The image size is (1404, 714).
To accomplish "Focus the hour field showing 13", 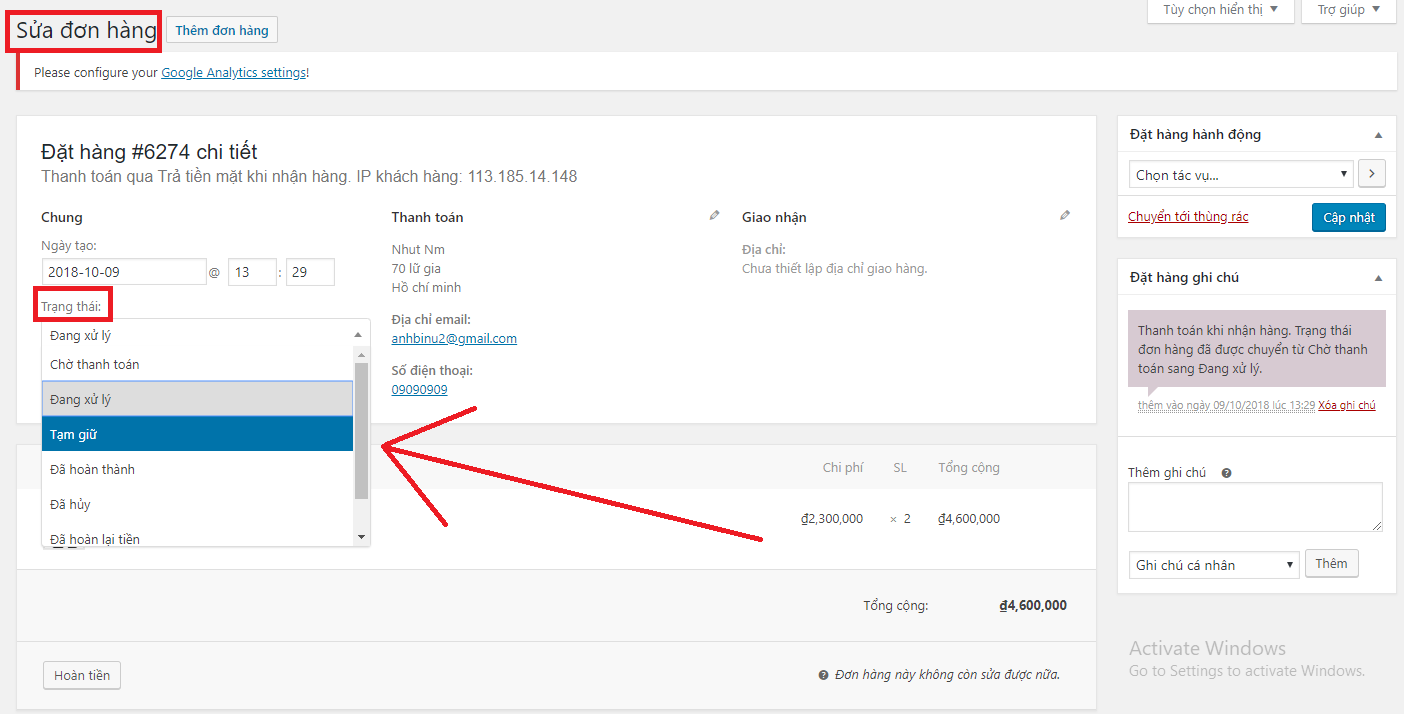I will pos(252,272).
